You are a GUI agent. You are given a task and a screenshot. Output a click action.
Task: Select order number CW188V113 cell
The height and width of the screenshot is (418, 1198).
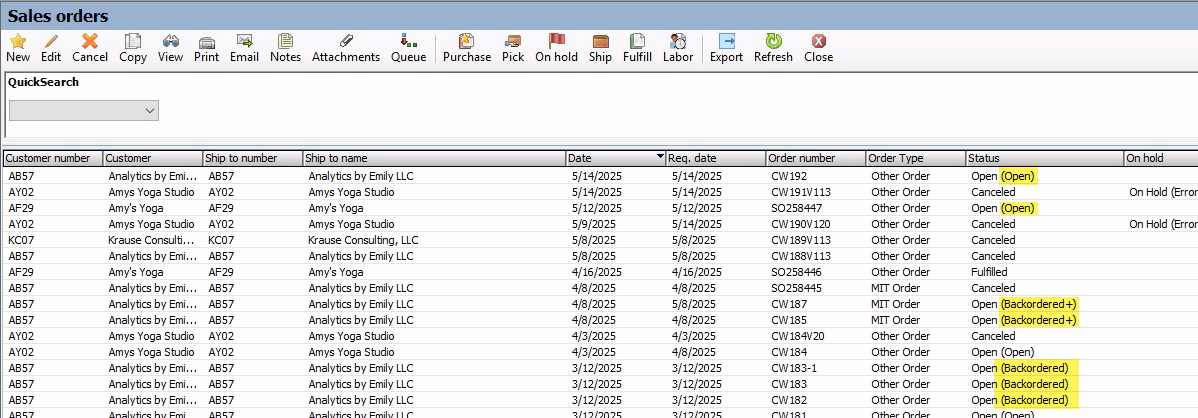pos(815,256)
